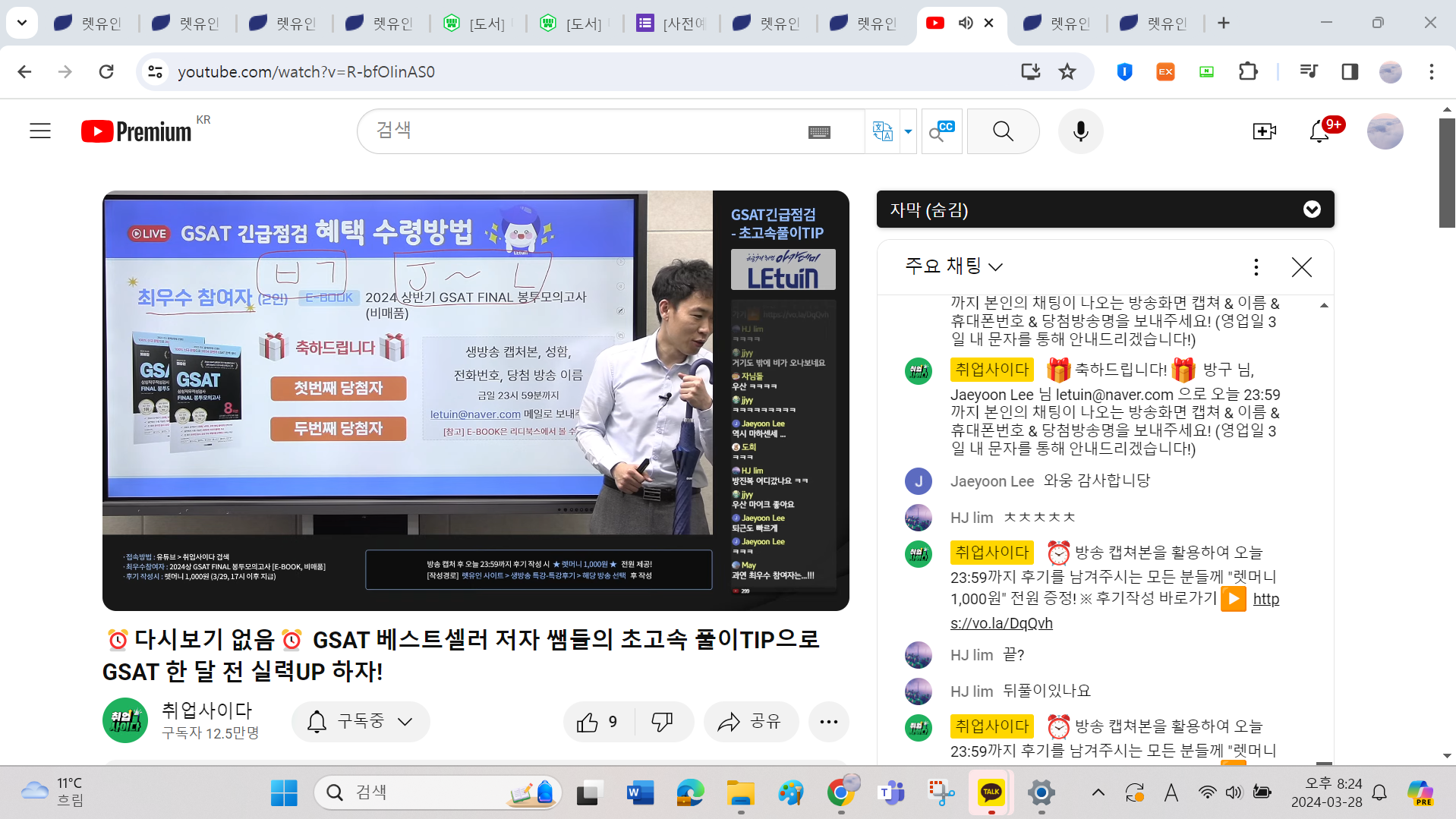
Task: Go back in browser history
Action: coord(24,71)
